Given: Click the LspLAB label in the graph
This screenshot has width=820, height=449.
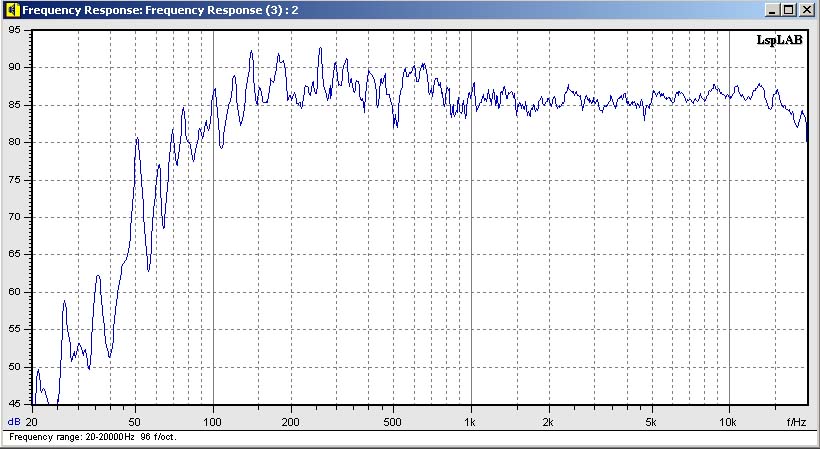Looking at the screenshot, I should 779,40.
